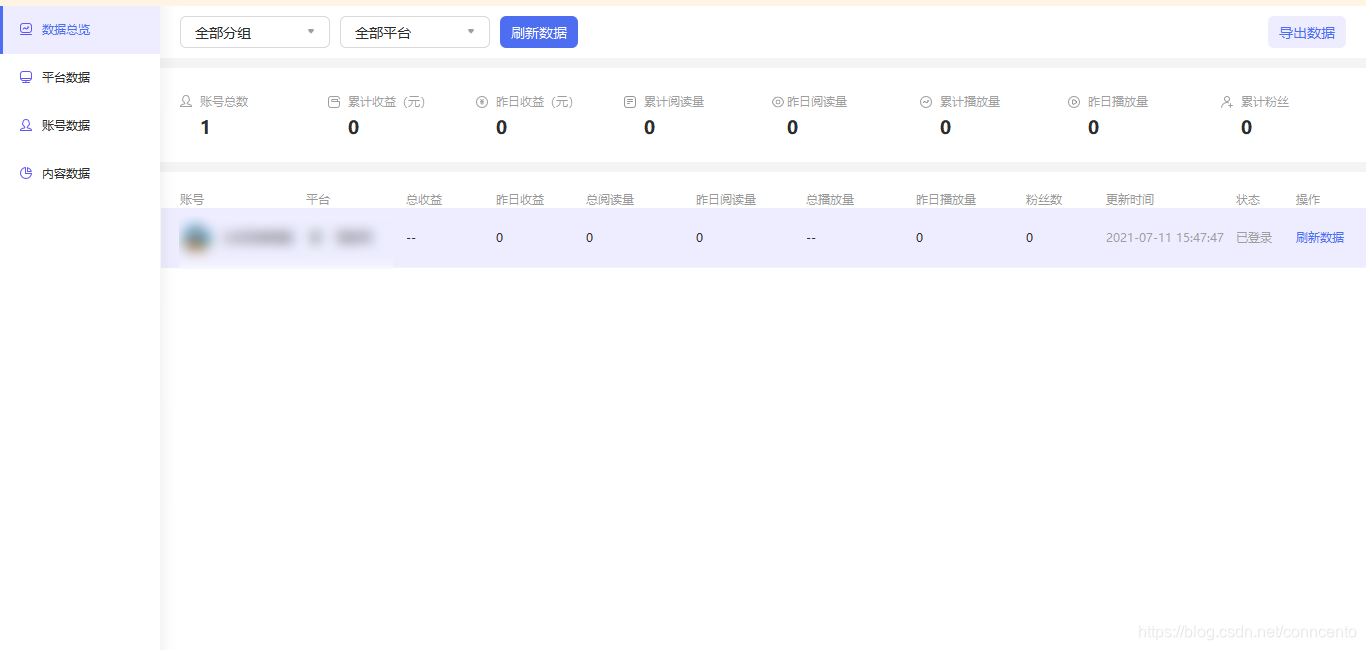Click the 昨日收益 column header

coord(520,200)
